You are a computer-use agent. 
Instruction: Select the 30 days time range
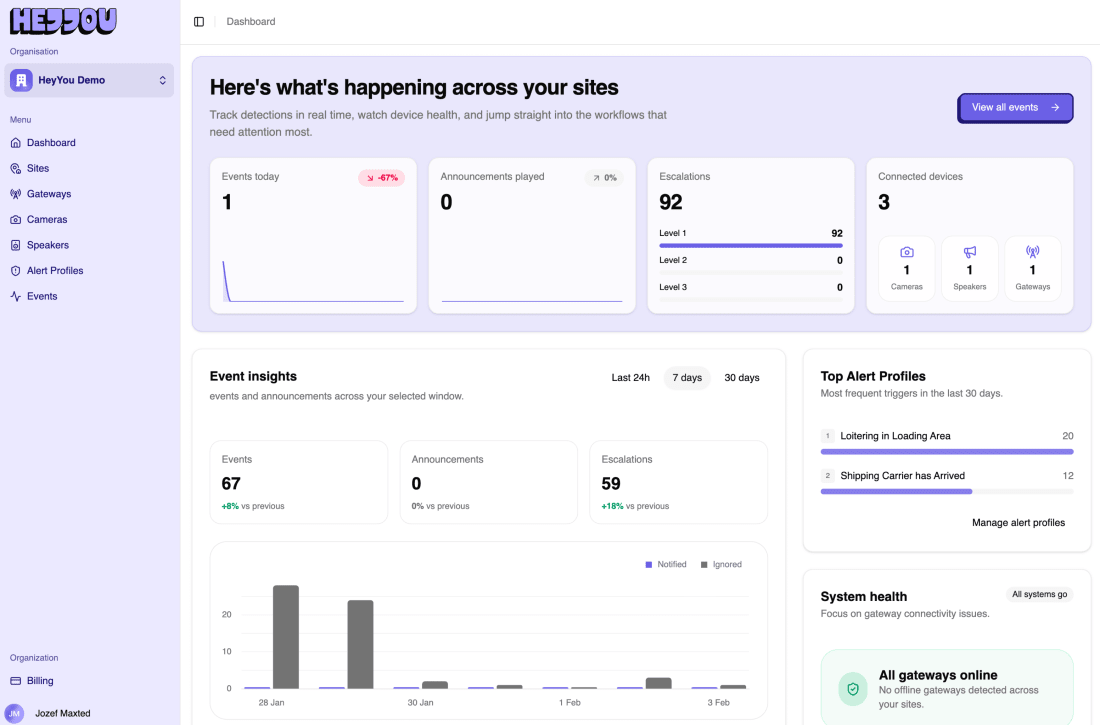coord(742,378)
